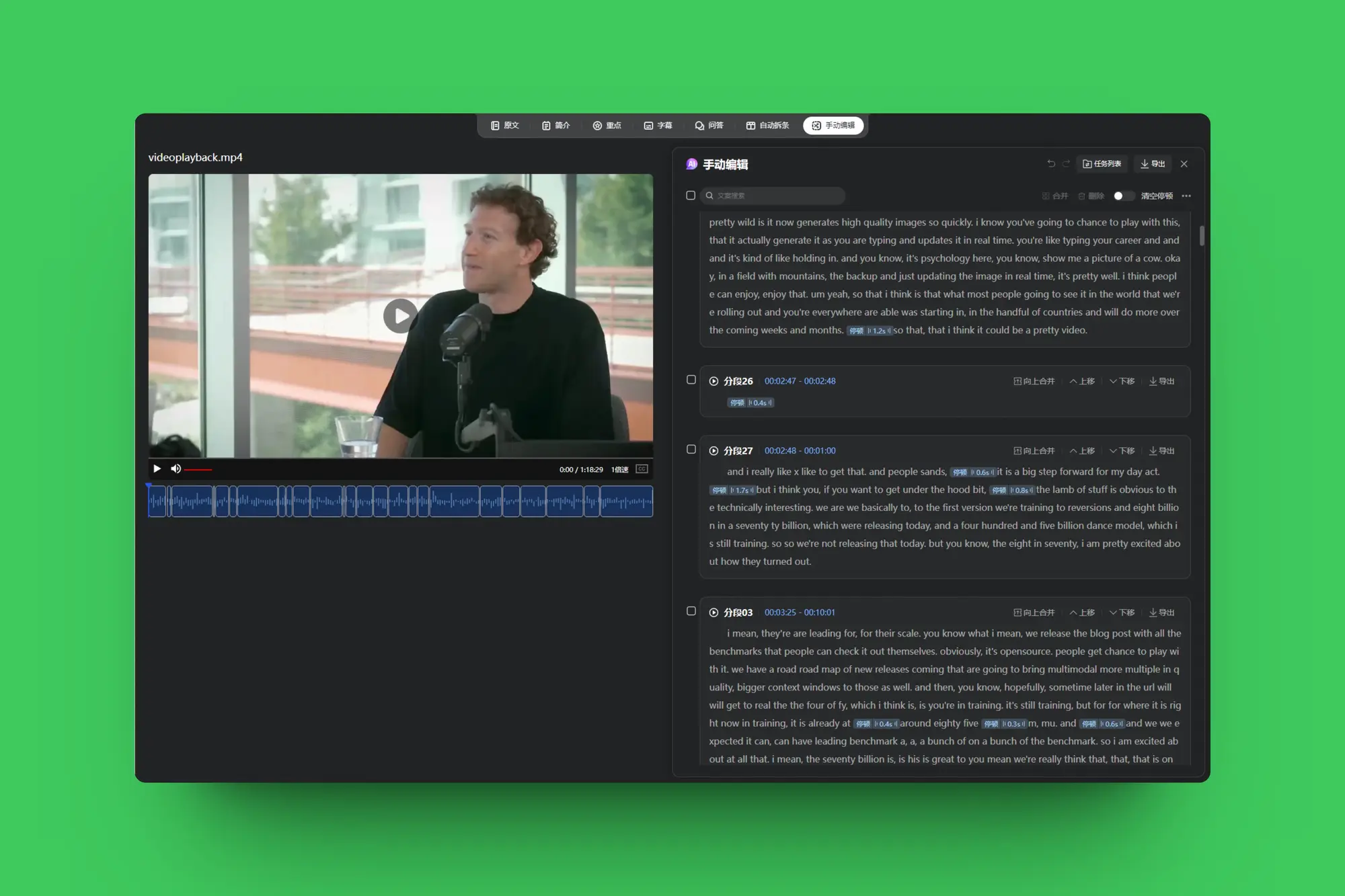Move segment 分段03 up with 上移
This screenshot has height=896, width=1345.
[x=1082, y=612]
